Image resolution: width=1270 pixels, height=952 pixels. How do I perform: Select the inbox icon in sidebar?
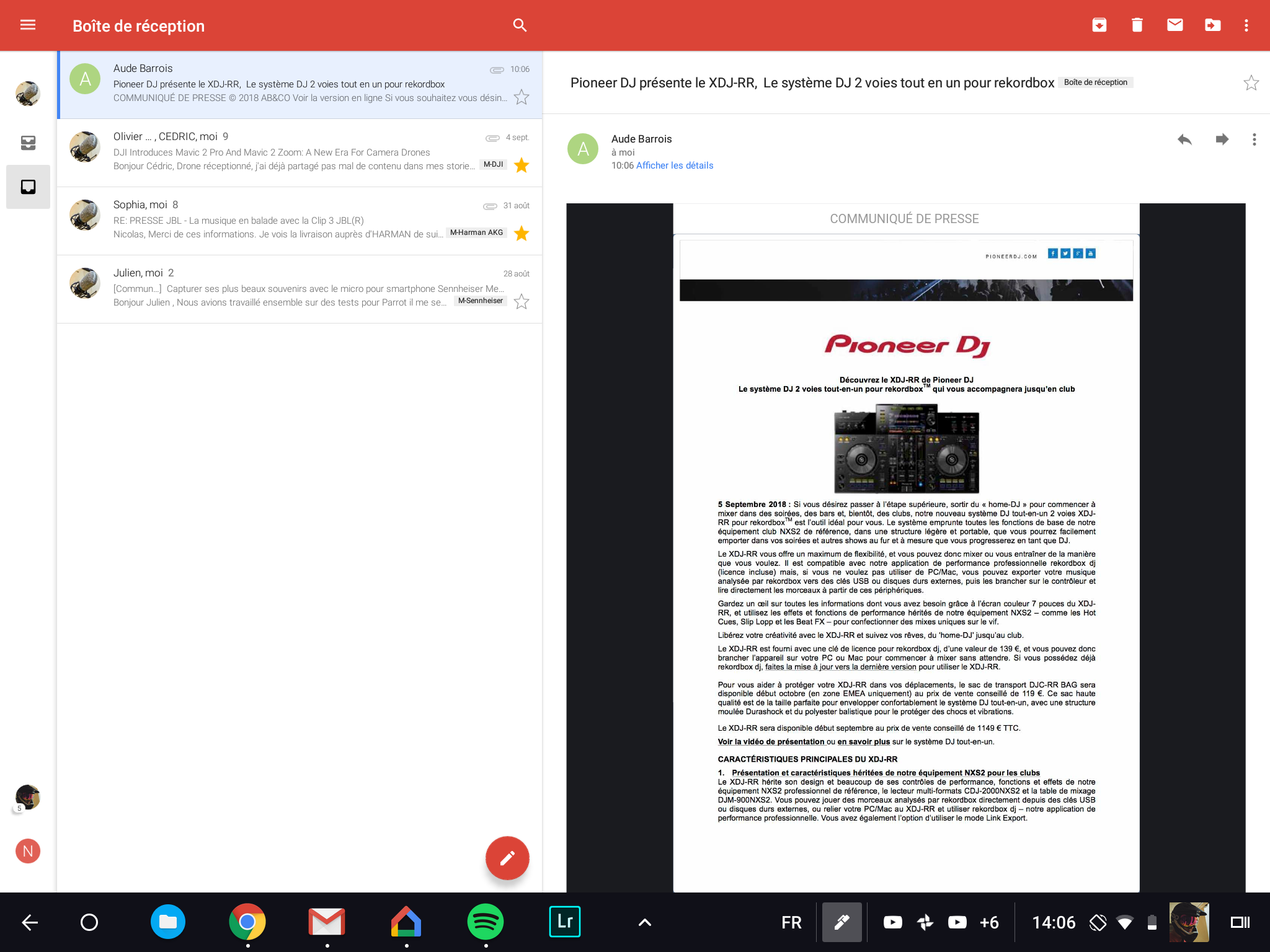click(x=28, y=187)
